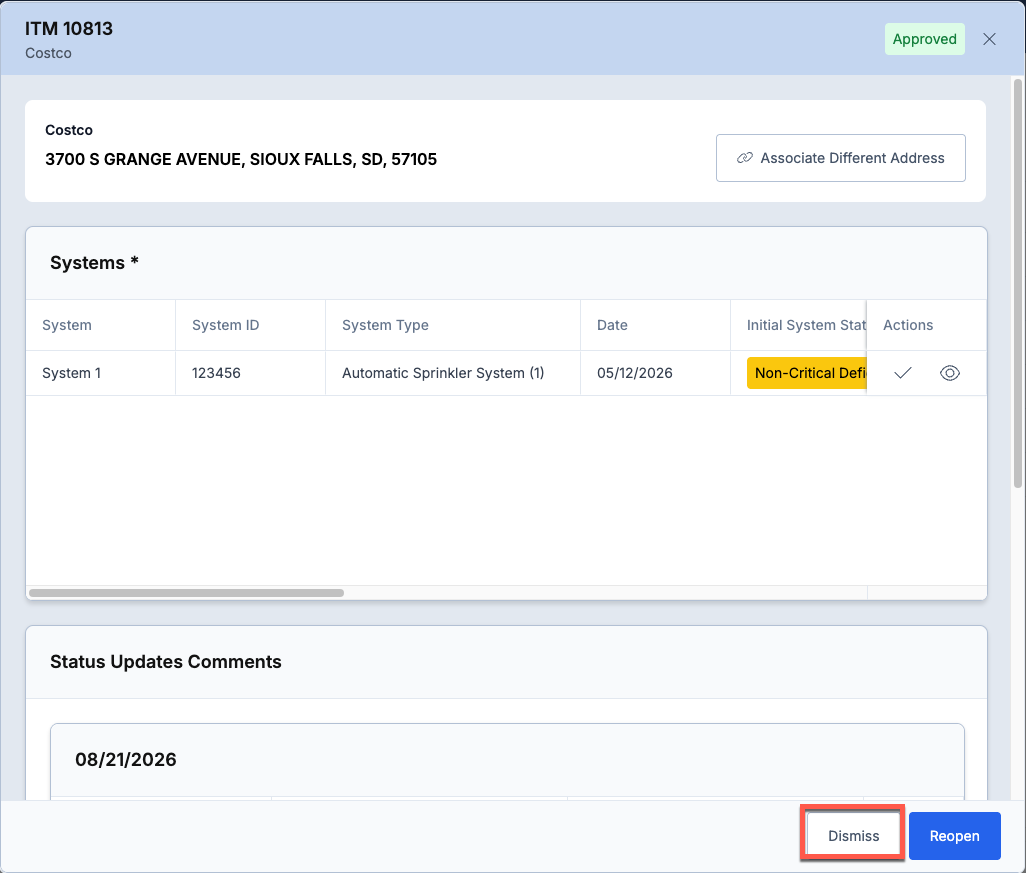This screenshot has width=1026, height=873.
Task: Click the Status Updates Comments heading
Action: (x=166, y=662)
